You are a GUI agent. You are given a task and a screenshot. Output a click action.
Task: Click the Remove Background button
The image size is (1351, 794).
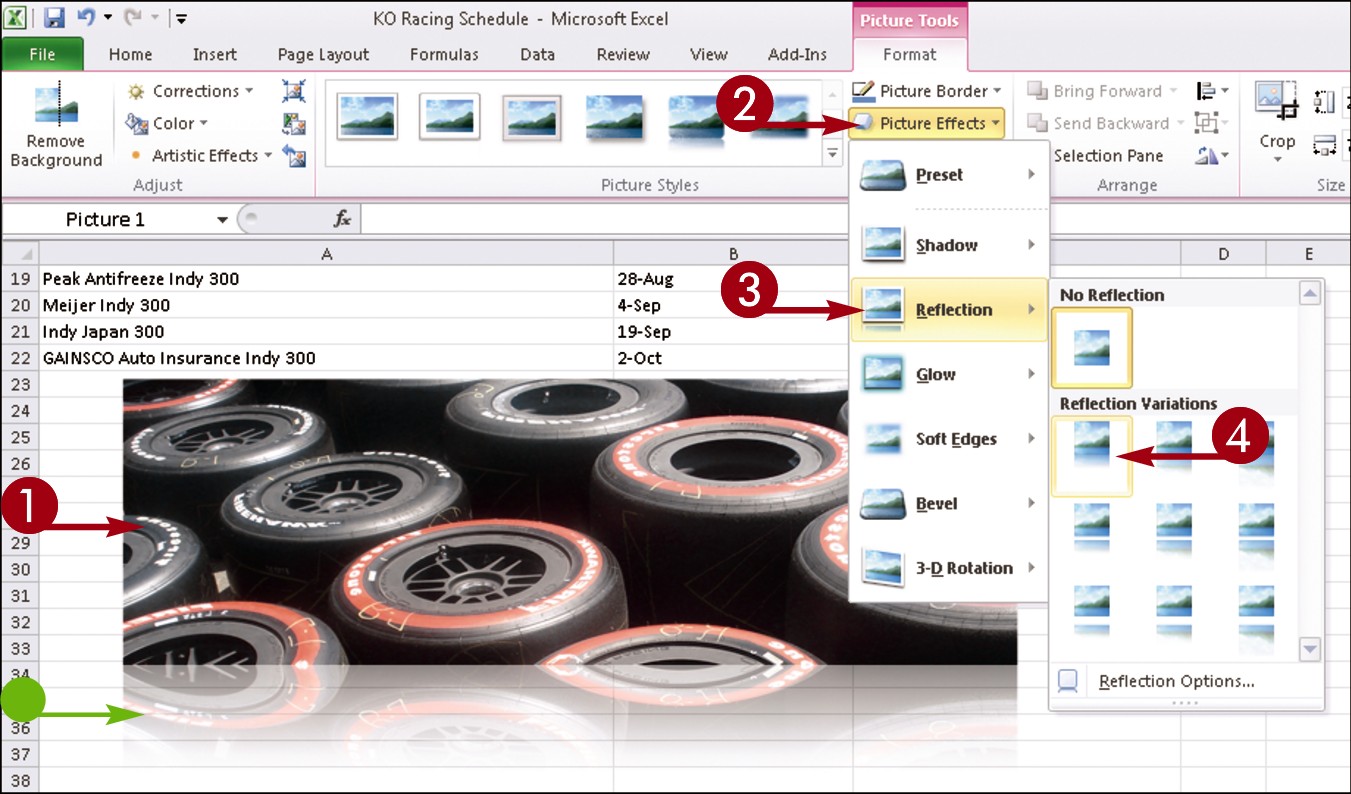click(x=56, y=125)
